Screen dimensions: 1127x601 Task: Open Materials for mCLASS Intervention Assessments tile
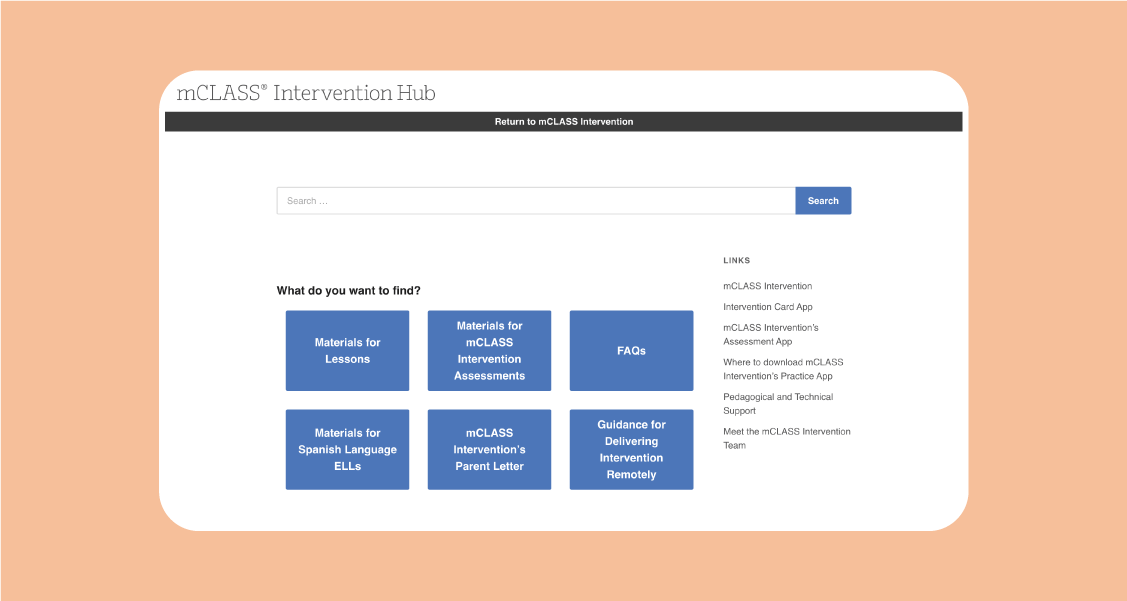coord(489,351)
